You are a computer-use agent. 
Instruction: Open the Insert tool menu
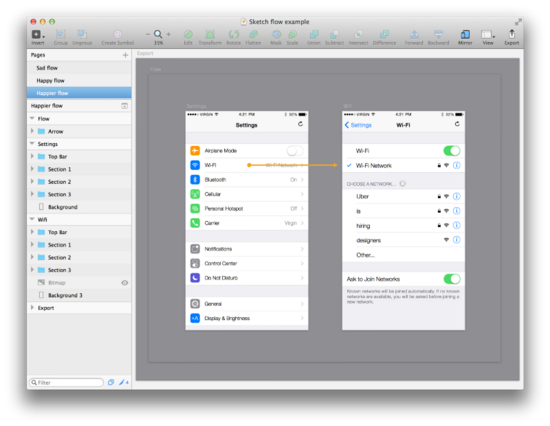(38, 34)
